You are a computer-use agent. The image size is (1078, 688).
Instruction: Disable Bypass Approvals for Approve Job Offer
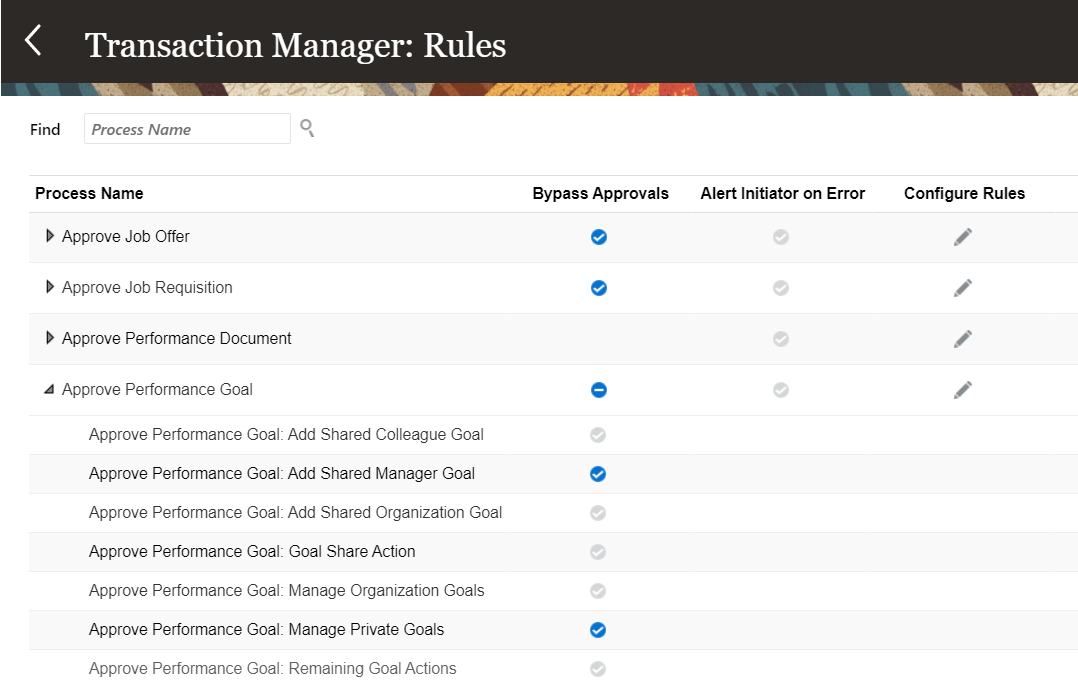tap(598, 237)
